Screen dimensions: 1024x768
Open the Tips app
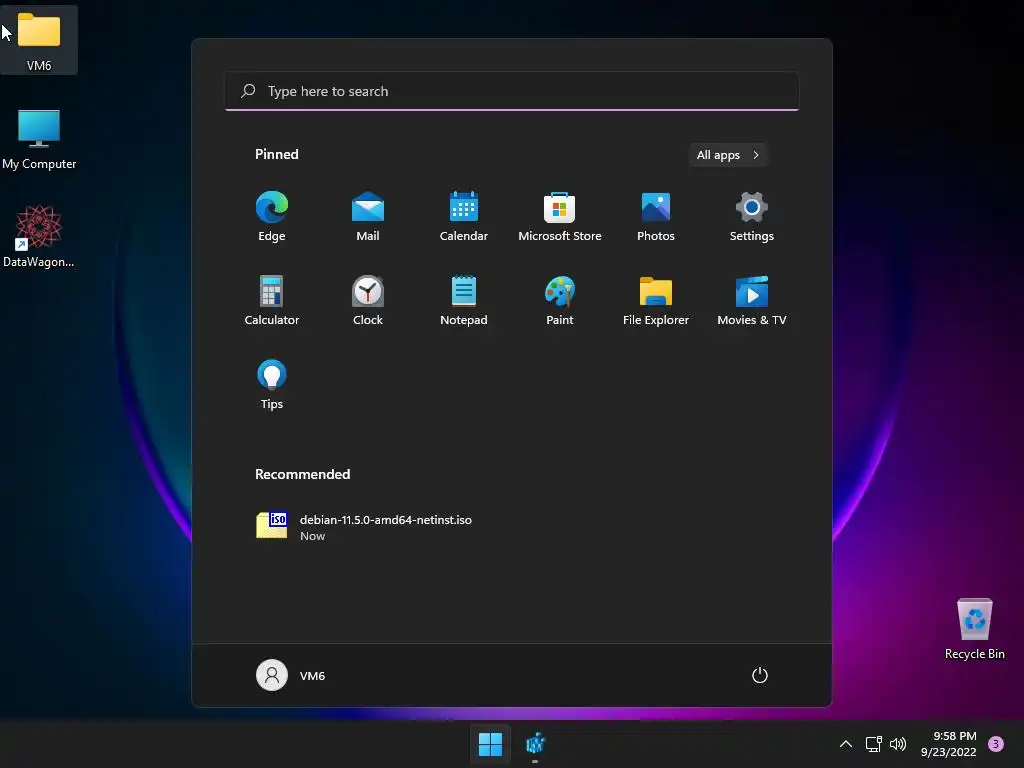tap(272, 384)
